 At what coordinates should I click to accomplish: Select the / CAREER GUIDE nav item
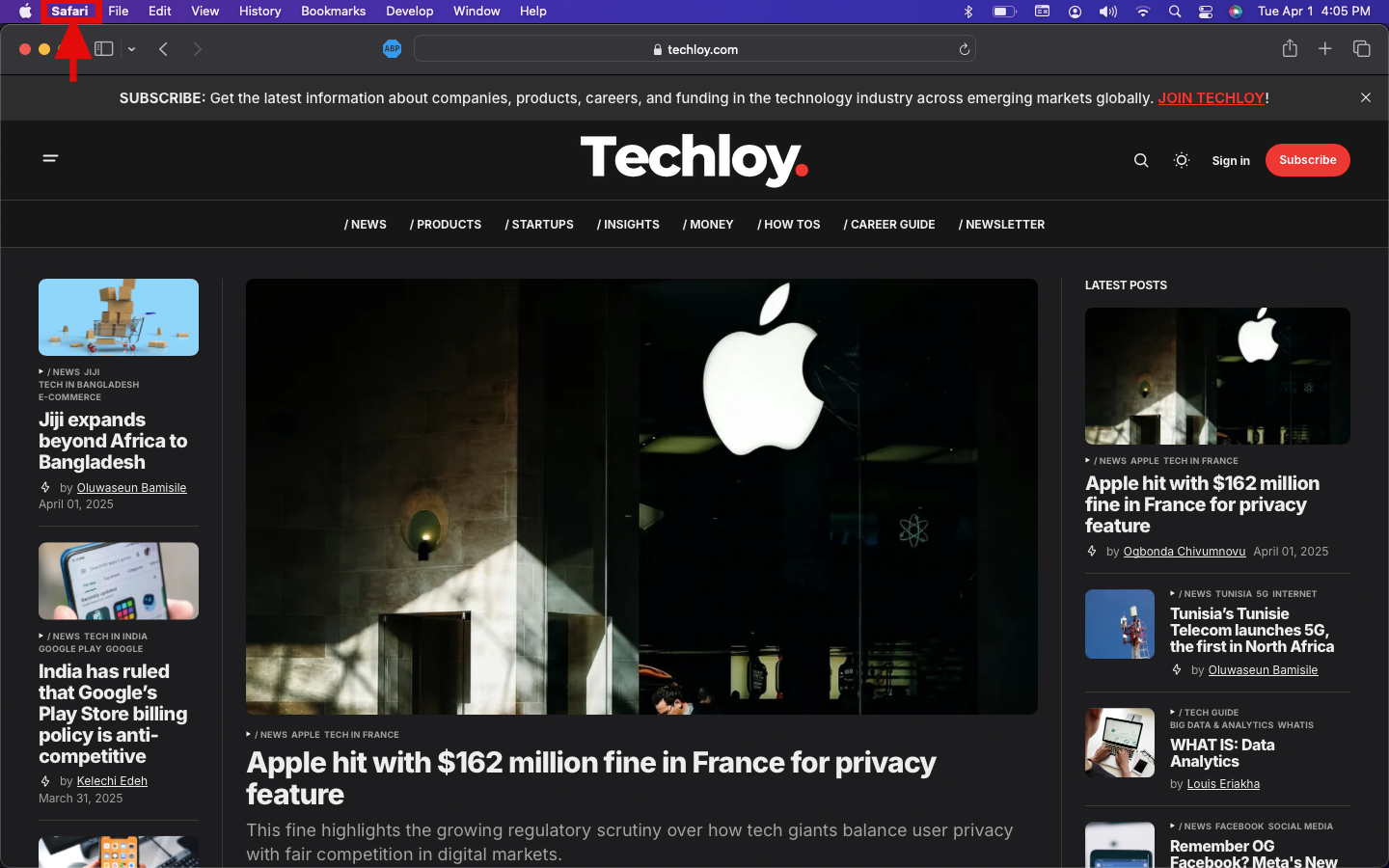tap(889, 225)
